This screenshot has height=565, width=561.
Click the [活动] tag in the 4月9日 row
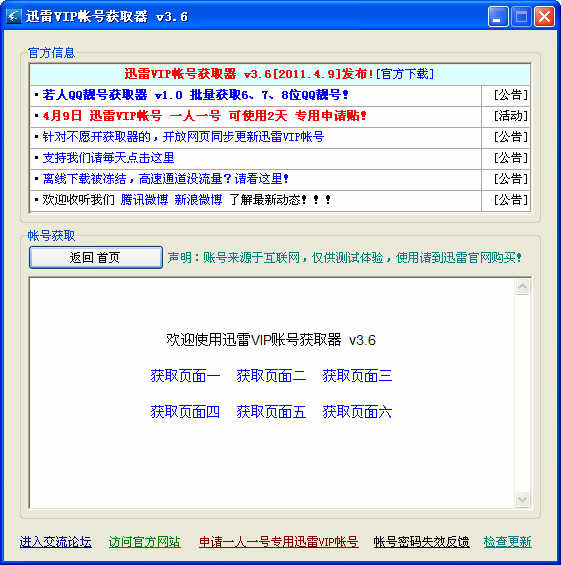511,116
